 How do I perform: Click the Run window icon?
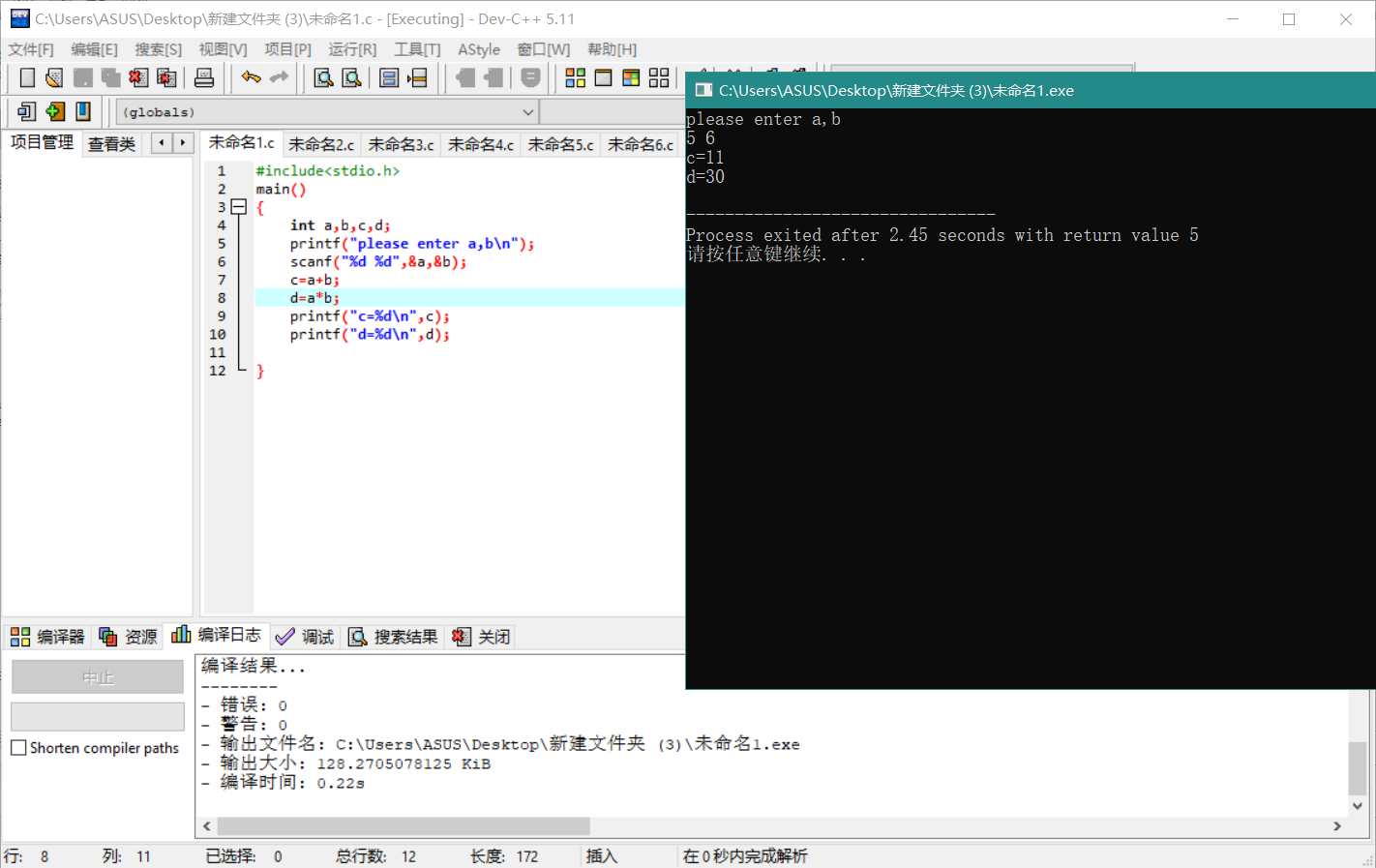tap(603, 77)
